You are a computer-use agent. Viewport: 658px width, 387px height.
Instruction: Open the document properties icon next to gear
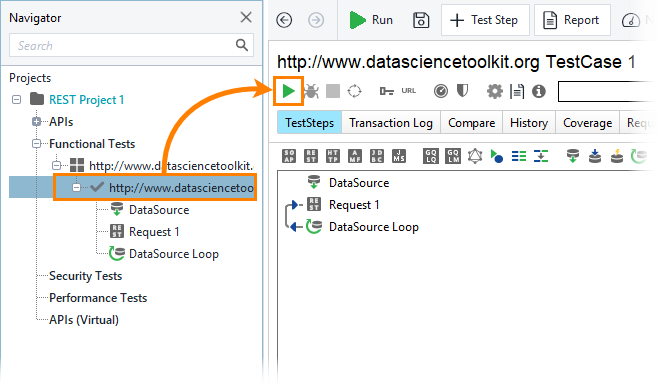click(517, 91)
